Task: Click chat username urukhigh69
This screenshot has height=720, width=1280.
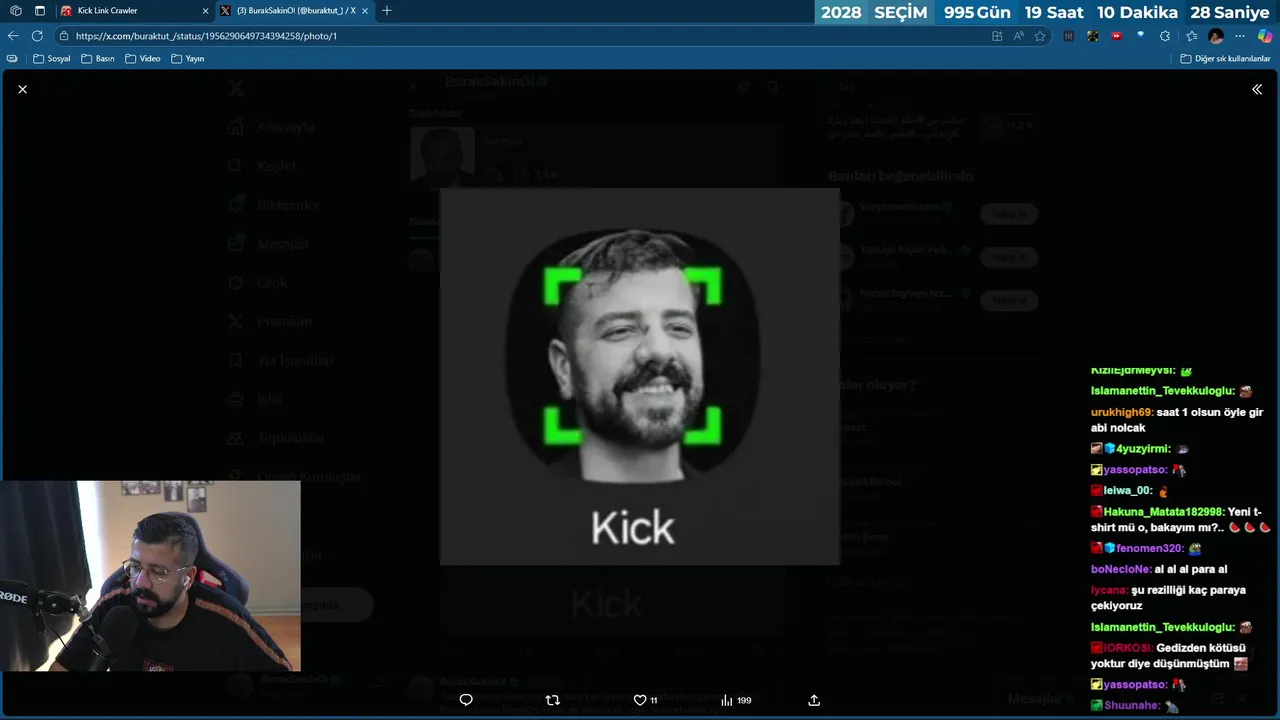Action: pos(1122,412)
